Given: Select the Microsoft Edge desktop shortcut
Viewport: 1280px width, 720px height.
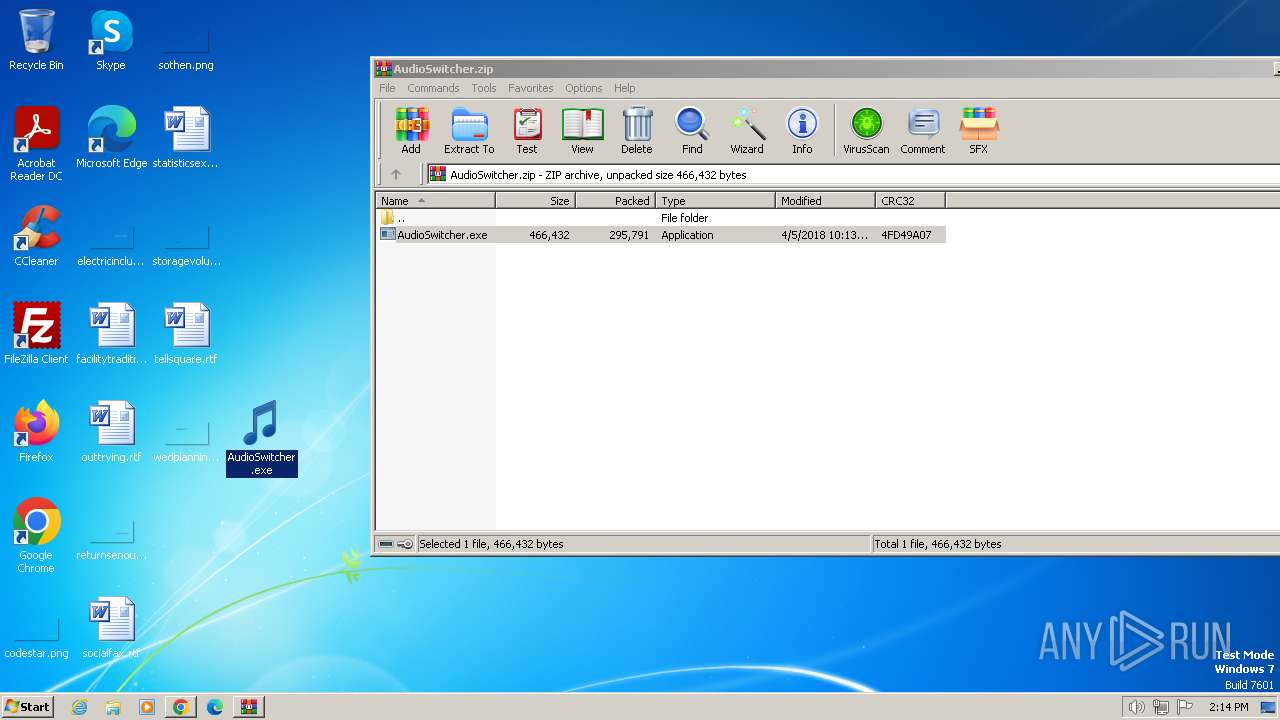Looking at the screenshot, I should click(111, 138).
